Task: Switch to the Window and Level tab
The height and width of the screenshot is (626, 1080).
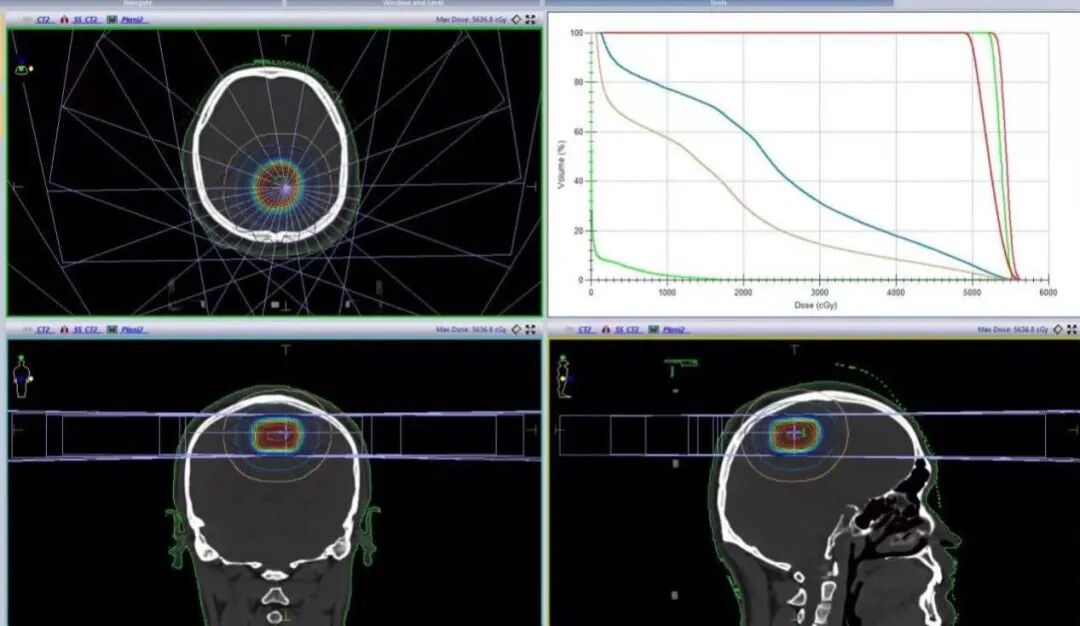Action: 413,3
